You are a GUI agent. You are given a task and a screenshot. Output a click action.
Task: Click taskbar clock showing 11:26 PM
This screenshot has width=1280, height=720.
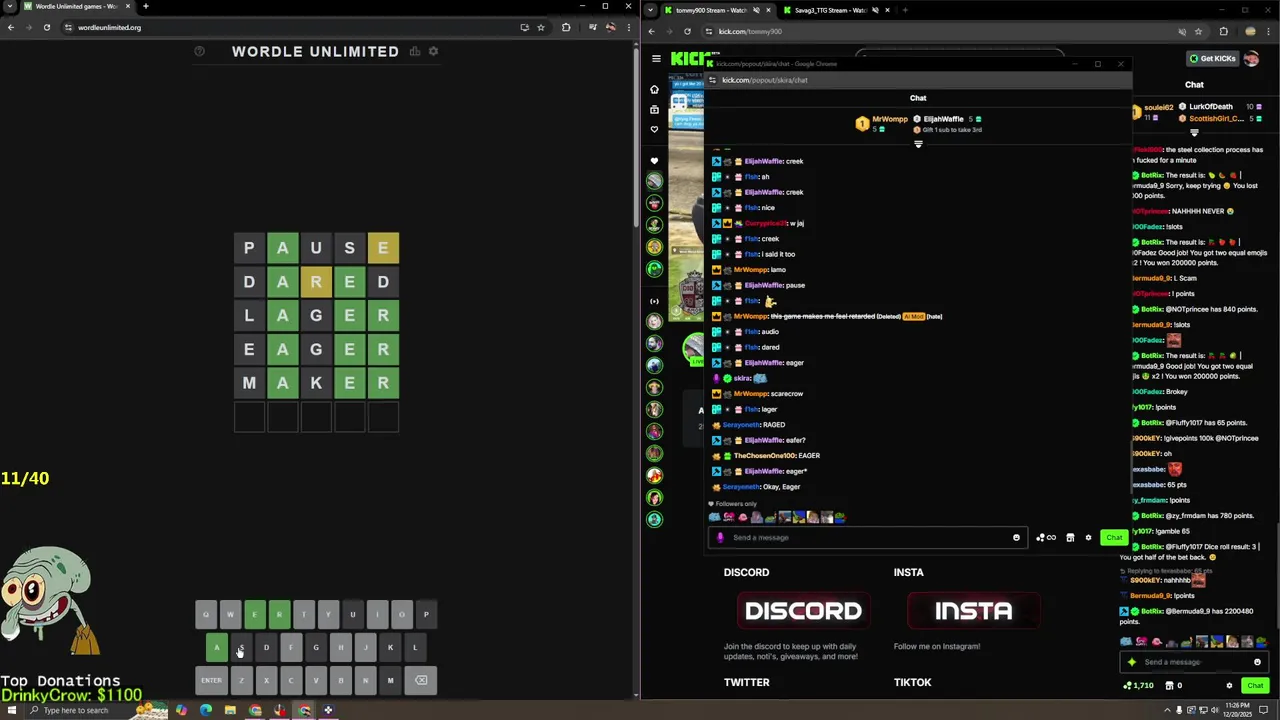click(1237, 710)
